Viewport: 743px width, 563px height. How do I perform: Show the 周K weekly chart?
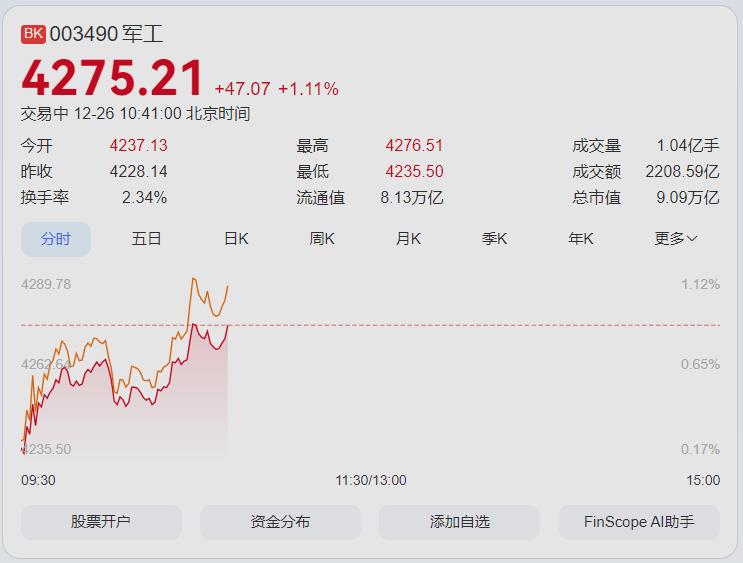click(x=322, y=239)
